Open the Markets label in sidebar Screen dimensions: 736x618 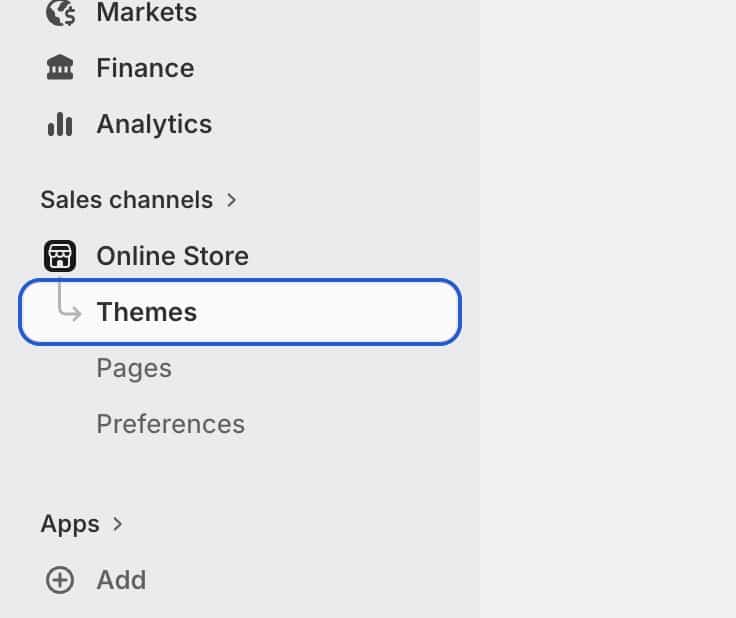pos(146,13)
